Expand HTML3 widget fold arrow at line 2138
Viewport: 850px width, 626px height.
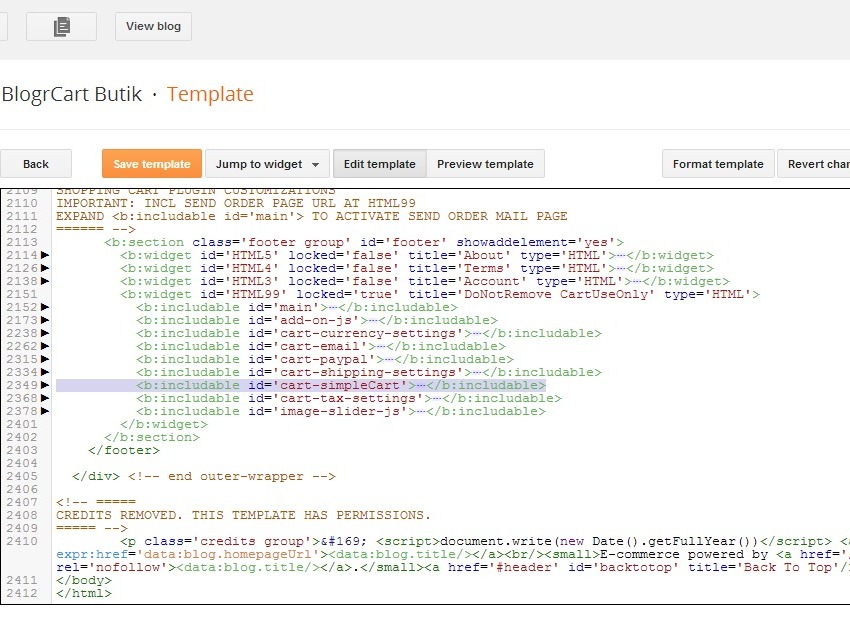pos(45,281)
